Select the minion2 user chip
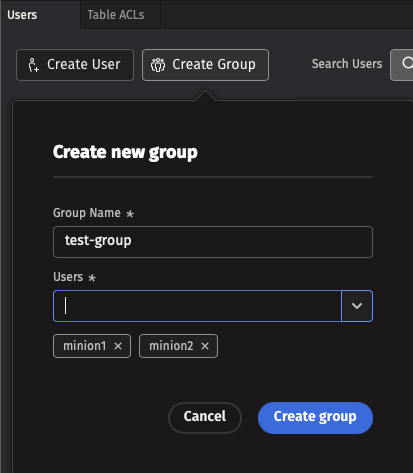This screenshot has height=473, width=413. (x=178, y=346)
